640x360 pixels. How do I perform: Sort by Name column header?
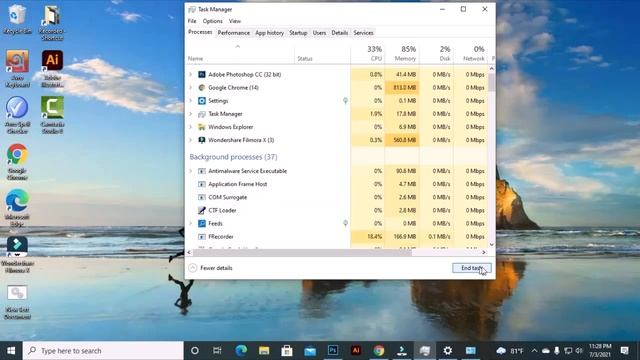(x=240, y=53)
